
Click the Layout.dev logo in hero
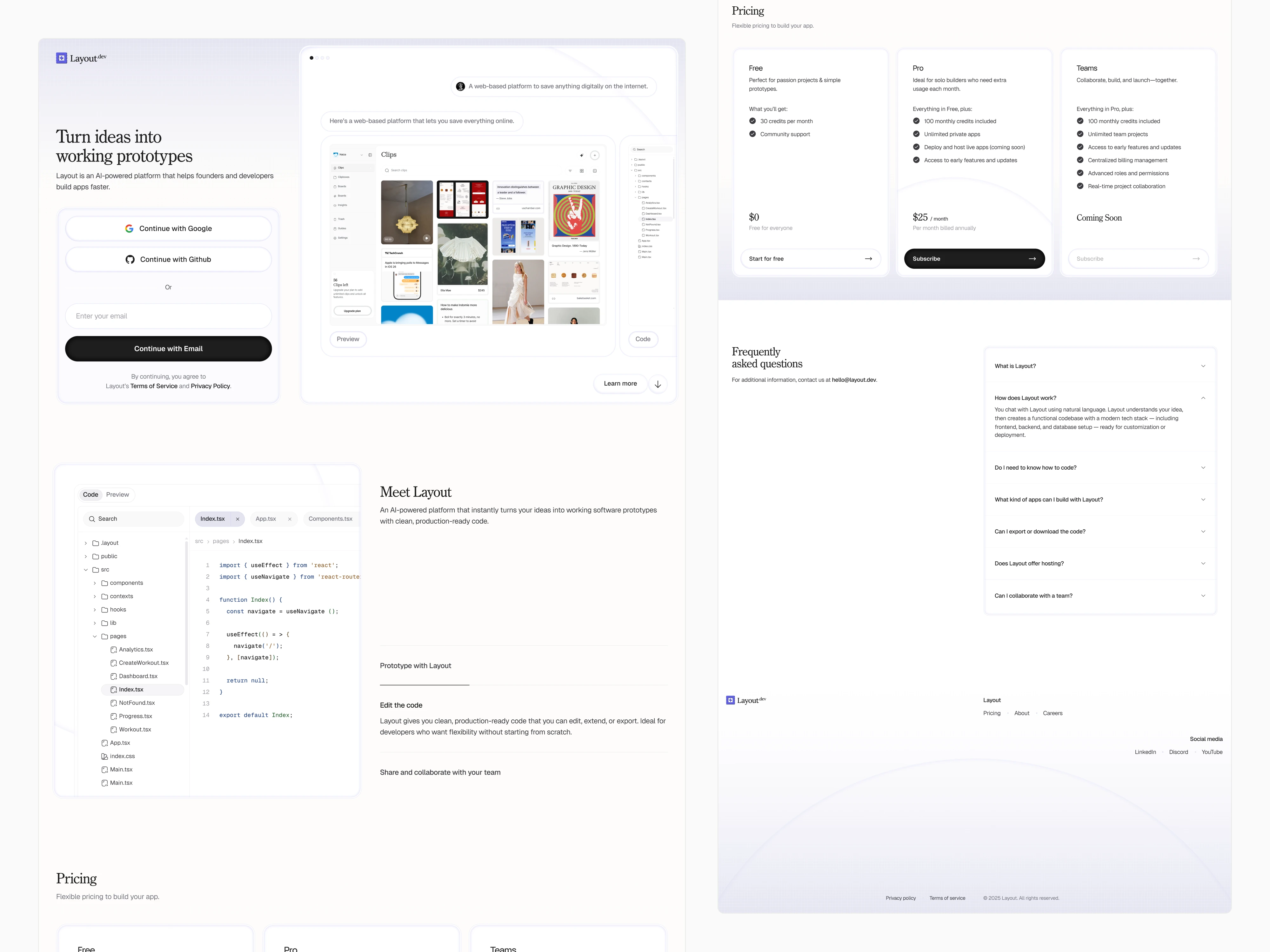coord(81,58)
